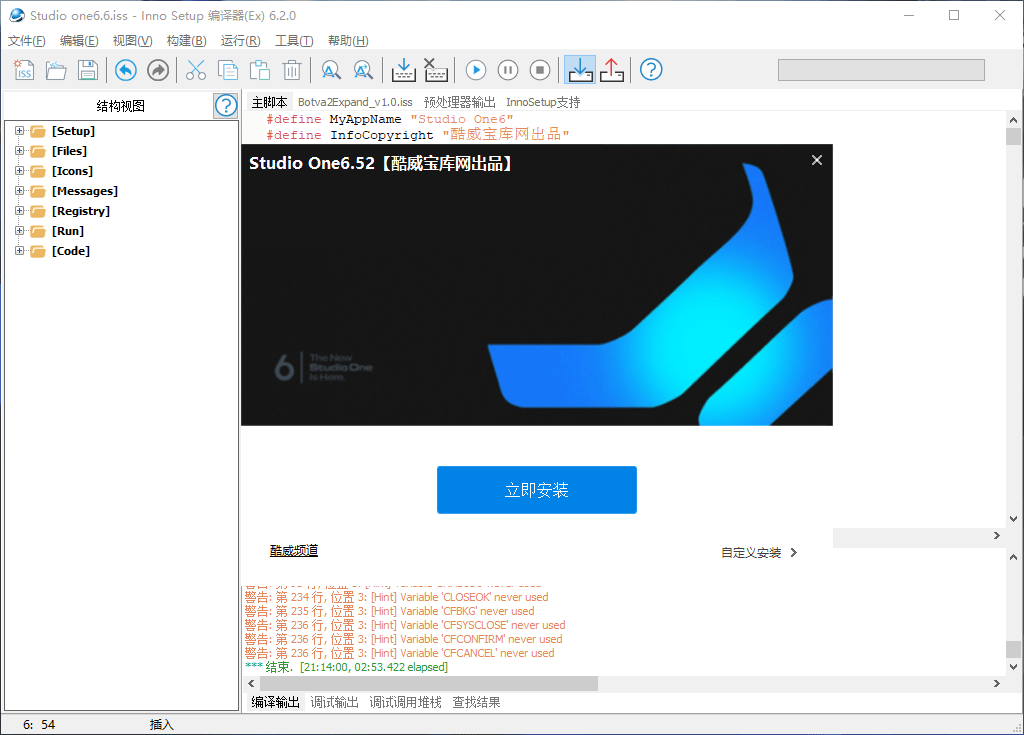Toggle the highlighted blue download-arrow toolbar icon

coord(580,70)
